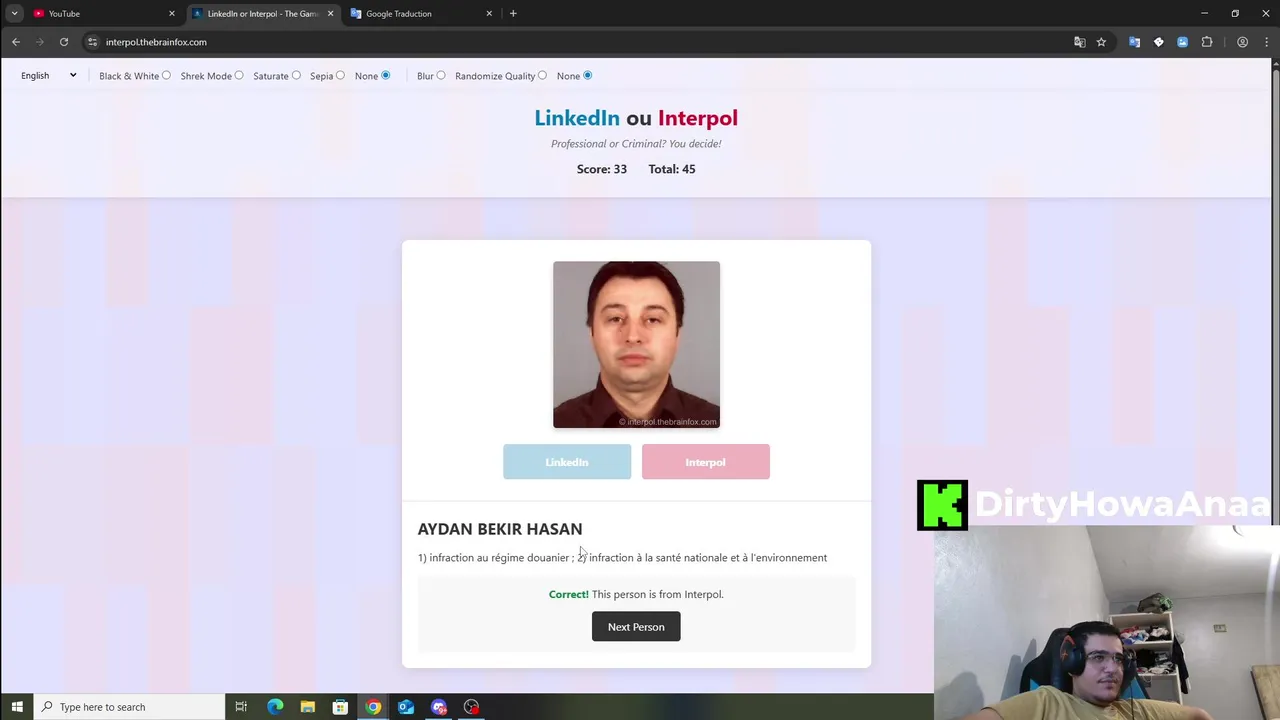
Task: Click the person's portrait photo
Action: click(x=636, y=344)
